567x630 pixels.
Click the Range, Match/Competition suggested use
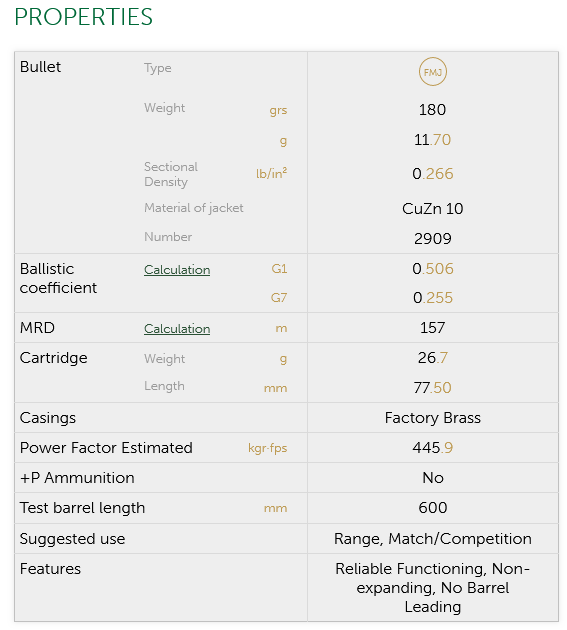432,539
